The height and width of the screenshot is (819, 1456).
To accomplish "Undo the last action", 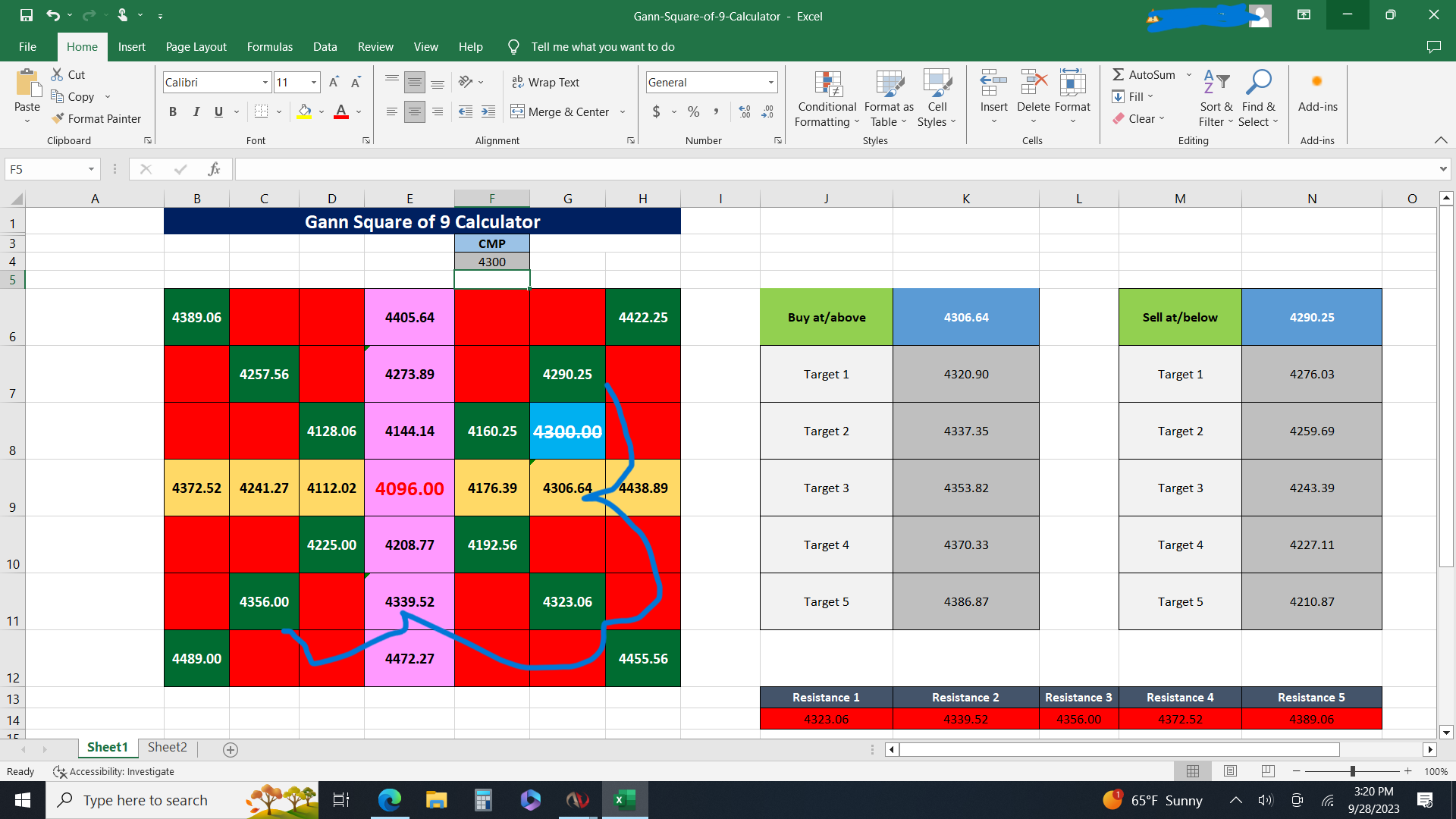I will point(52,15).
